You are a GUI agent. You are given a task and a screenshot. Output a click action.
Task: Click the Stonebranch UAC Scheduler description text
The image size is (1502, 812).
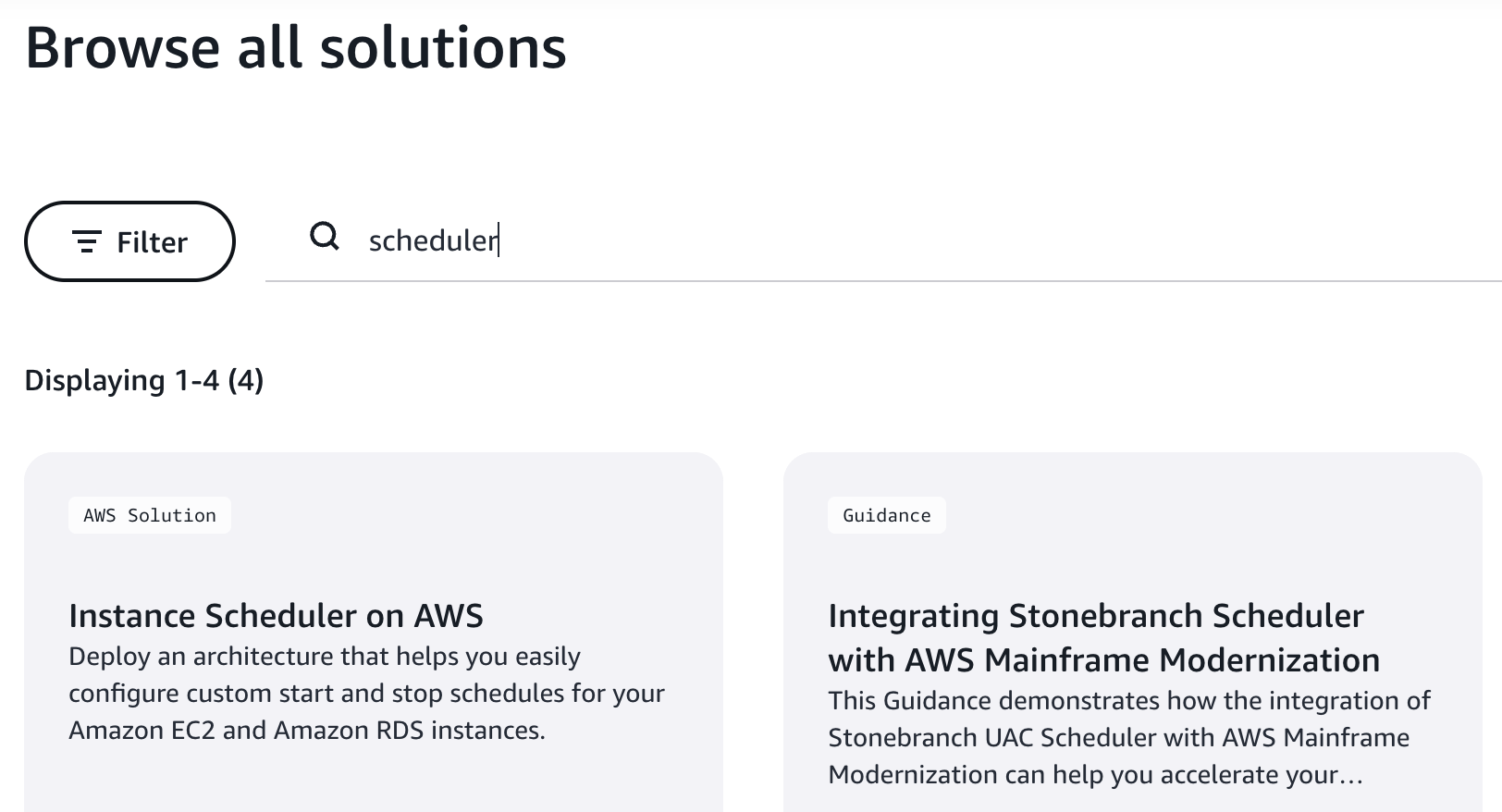[x=1118, y=737]
